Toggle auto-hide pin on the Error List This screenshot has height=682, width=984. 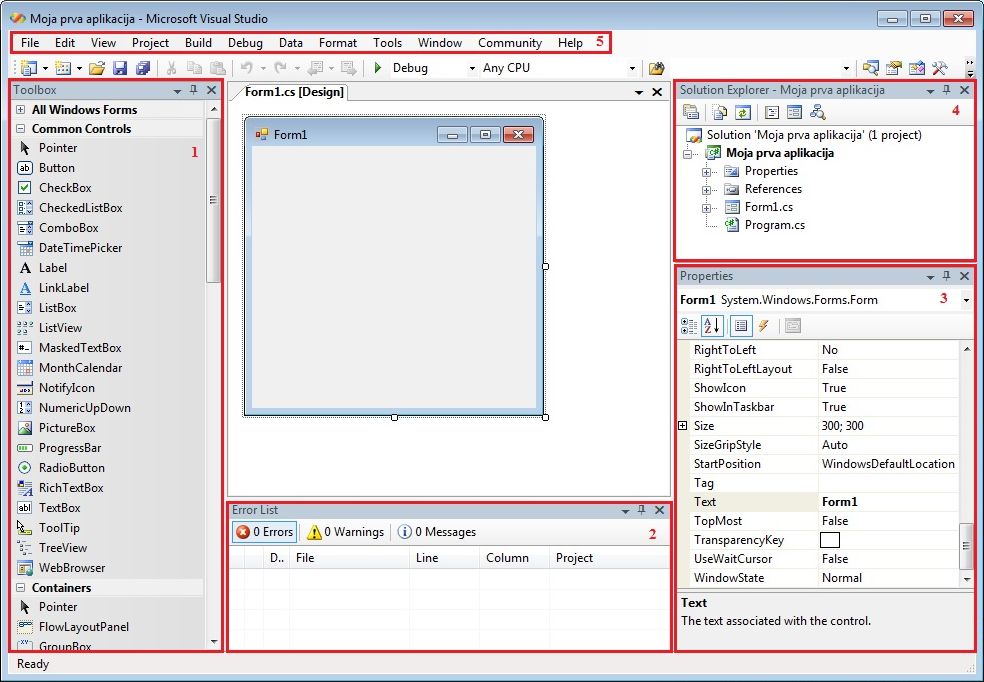coord(641,510)
